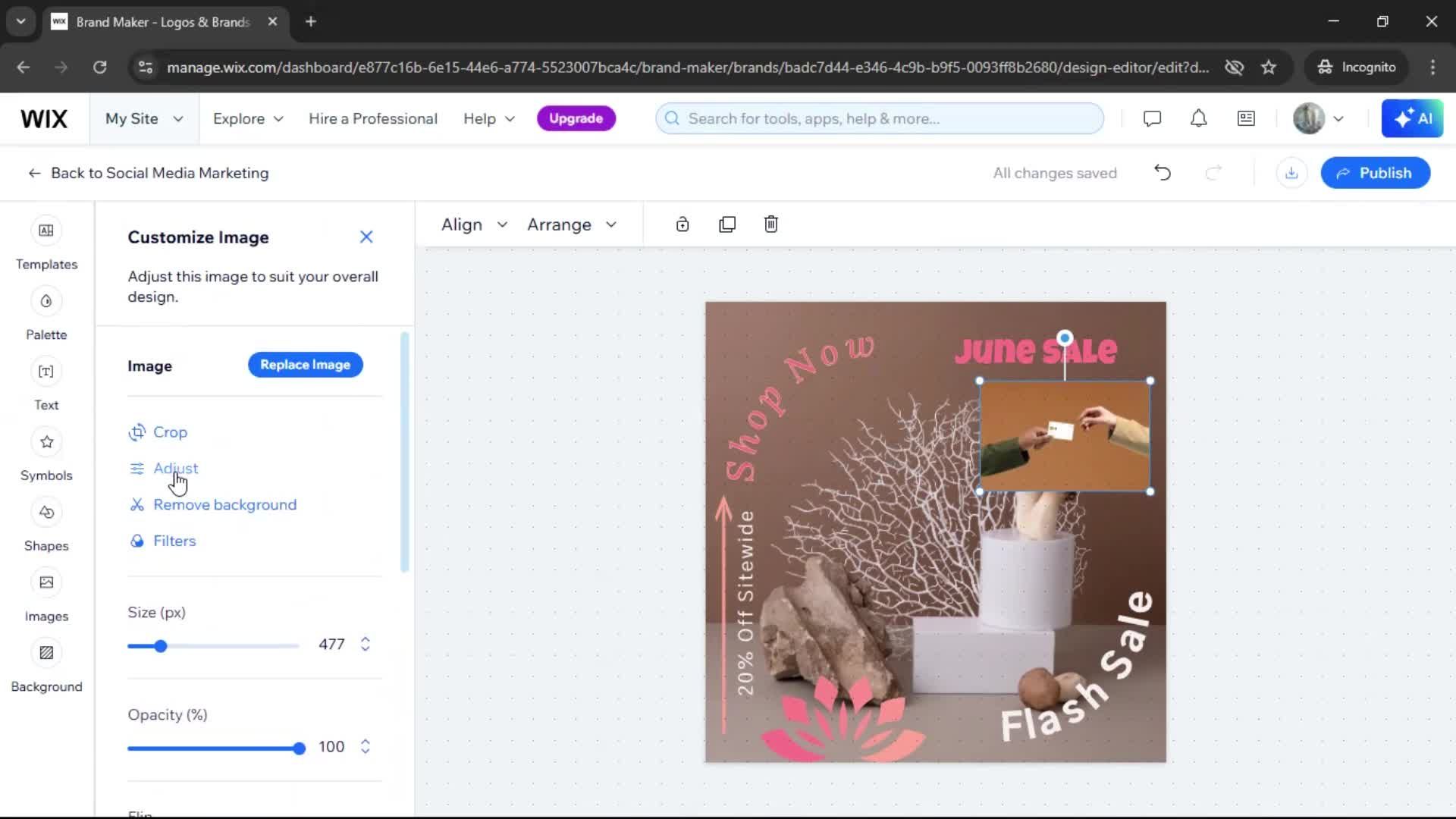The height and width of the screenshot is (819, 1456).
Task: Reload the browser page
Action: (99, 67)
